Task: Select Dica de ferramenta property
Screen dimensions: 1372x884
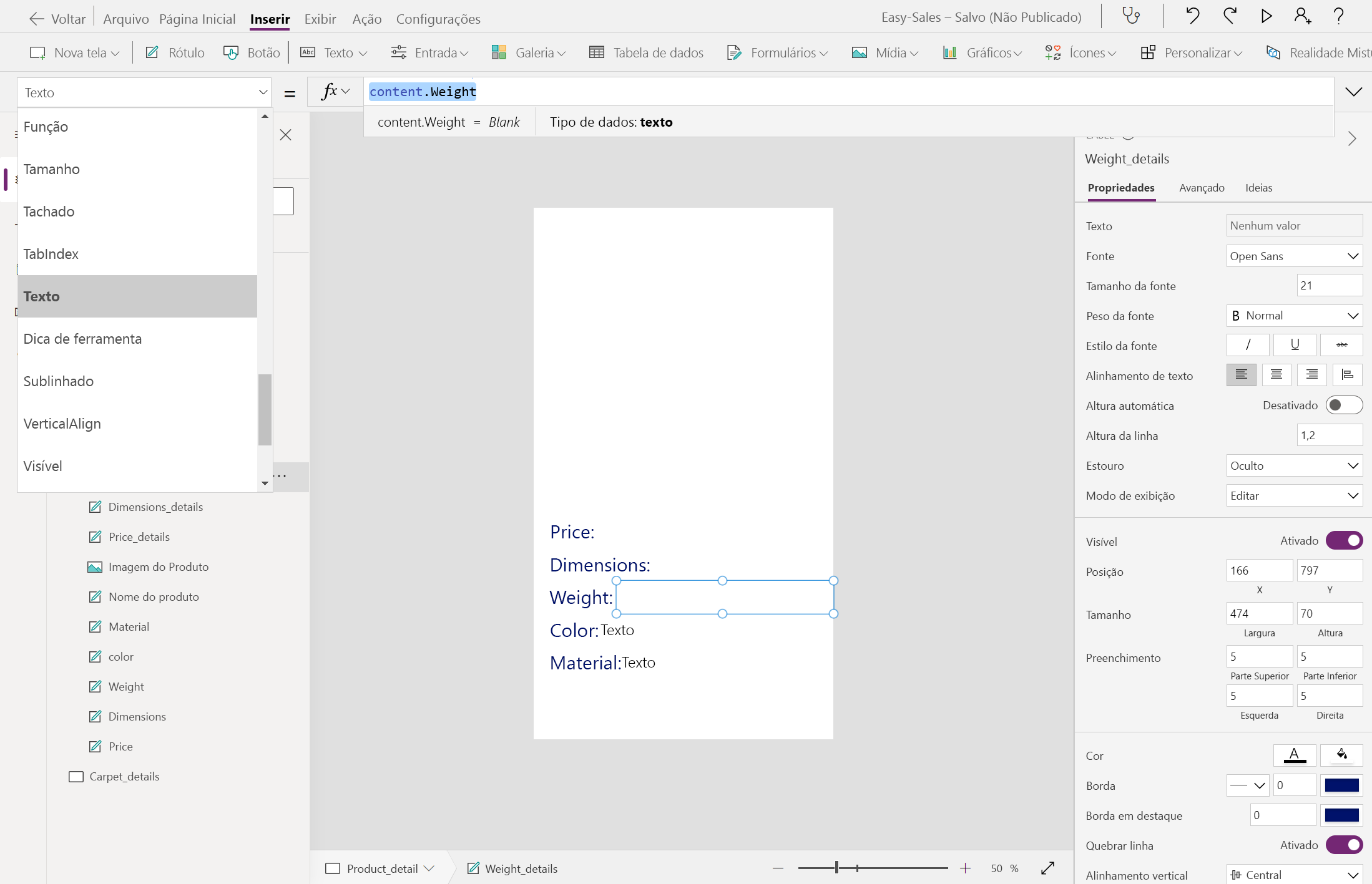Action: tap(137, 339)
